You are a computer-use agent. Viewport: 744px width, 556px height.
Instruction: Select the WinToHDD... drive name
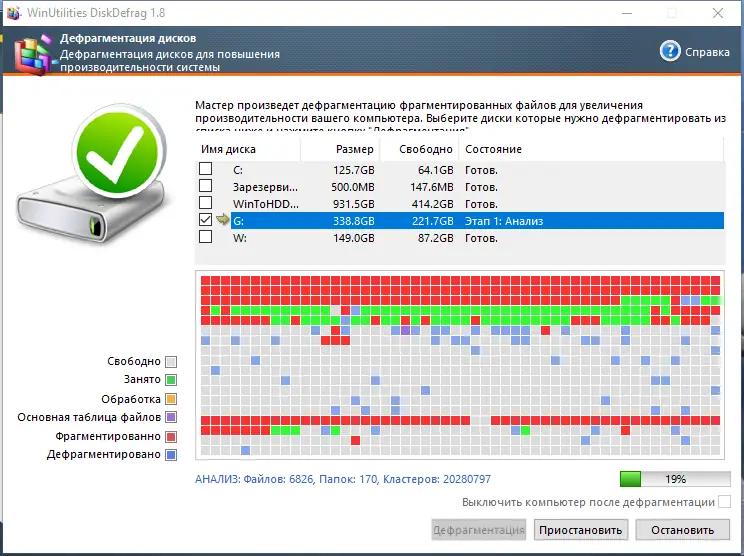(x=266, y=204)
